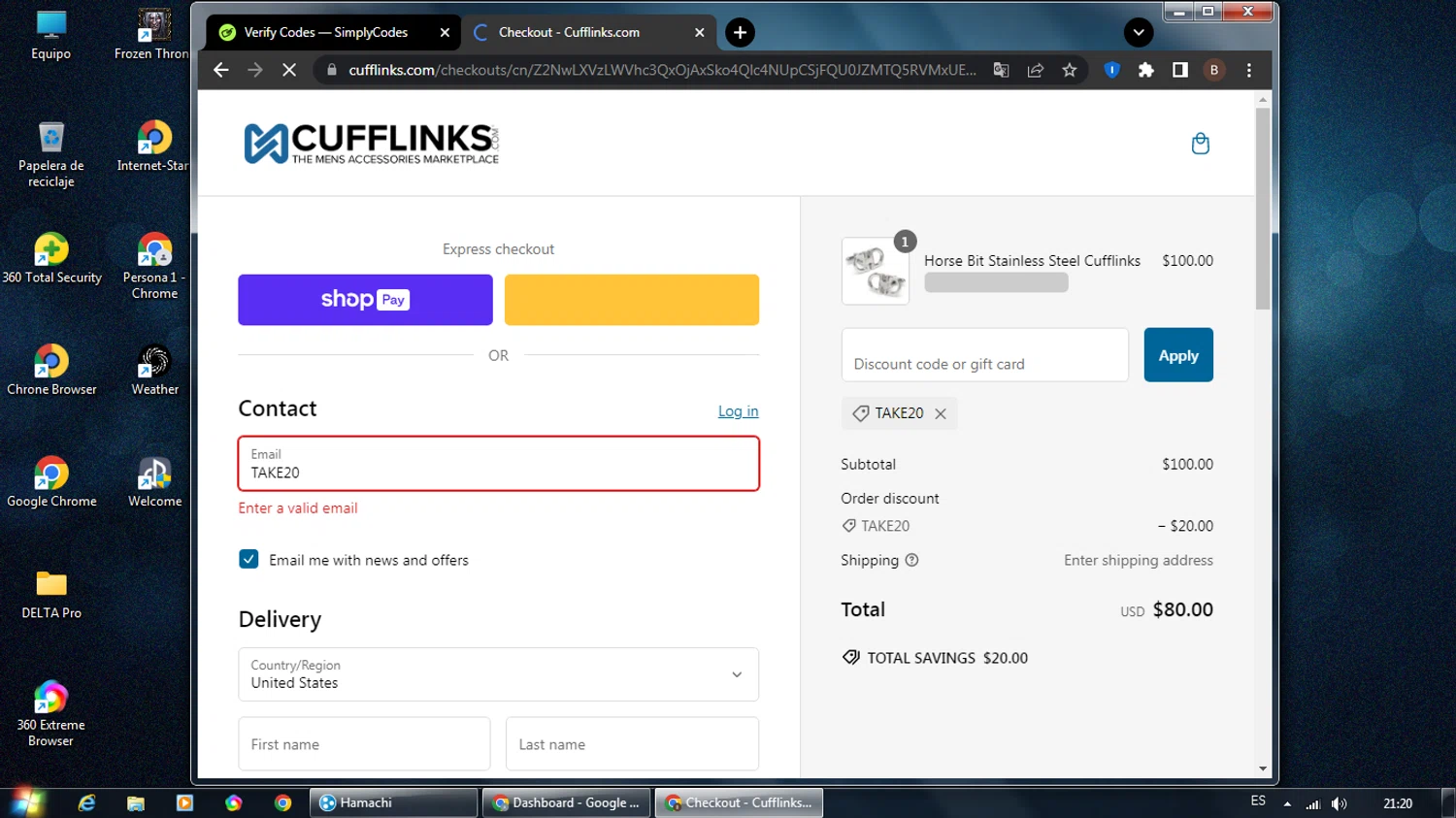The width and height of the screenshot is (1456, 818).
Task: Open the extensions puzzle icon
Action: [x=1146, y=70]
